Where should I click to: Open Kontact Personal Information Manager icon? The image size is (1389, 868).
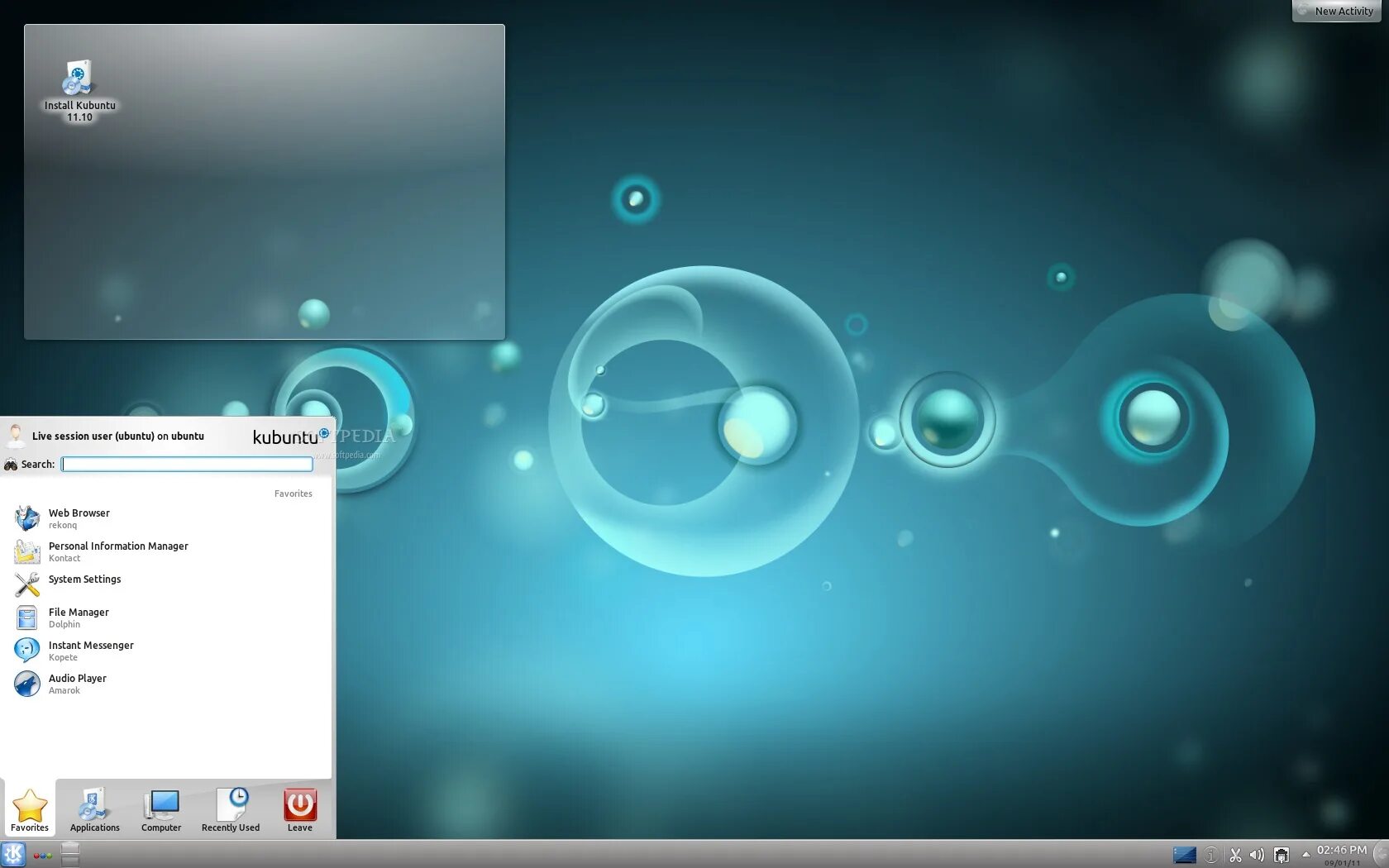(x=26, y=551)
